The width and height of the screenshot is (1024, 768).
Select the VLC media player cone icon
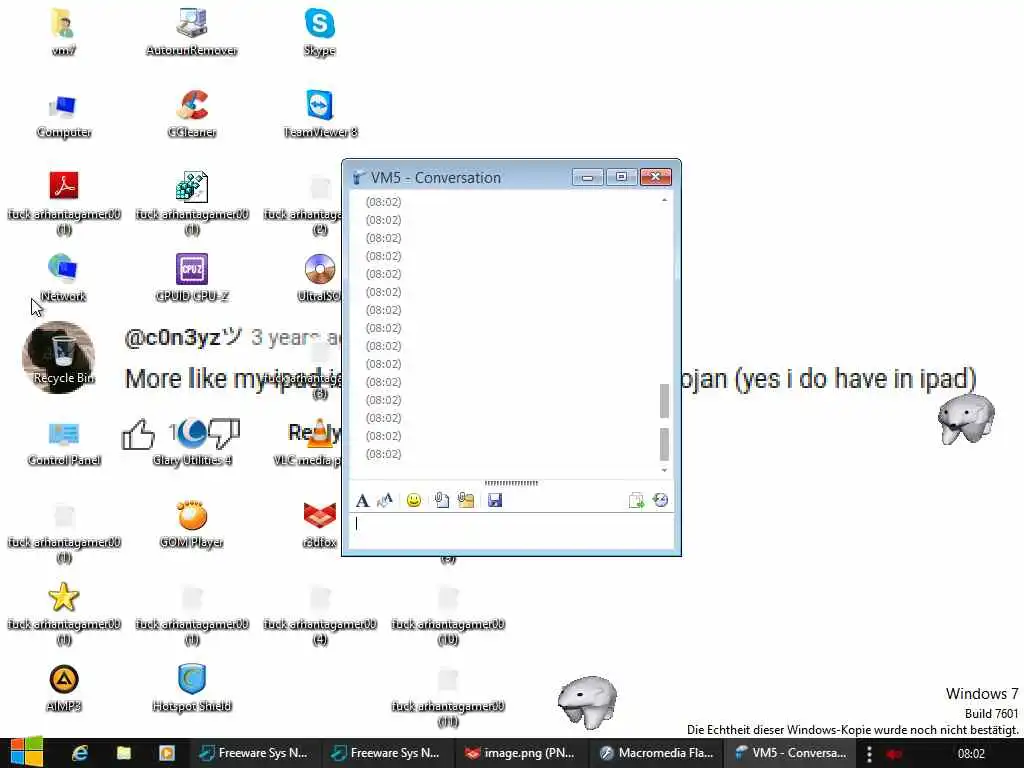(317, 441)
